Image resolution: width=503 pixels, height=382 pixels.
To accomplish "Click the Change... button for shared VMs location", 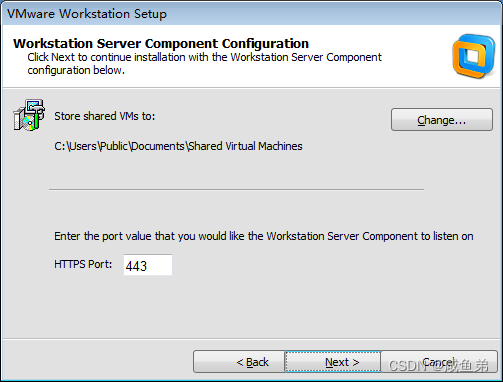I will coord(442,119).
